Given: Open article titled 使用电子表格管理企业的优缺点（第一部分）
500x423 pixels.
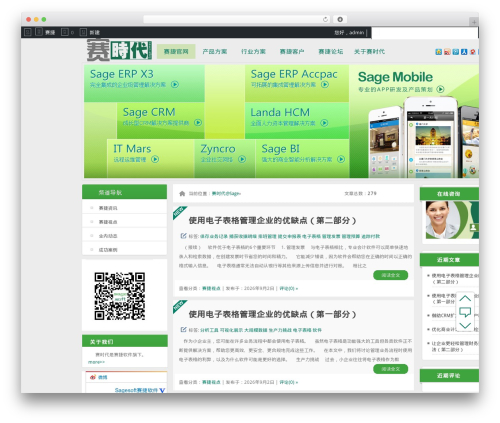Looking at the screenshot, I should pyautogui.click(x=273, y=314).
